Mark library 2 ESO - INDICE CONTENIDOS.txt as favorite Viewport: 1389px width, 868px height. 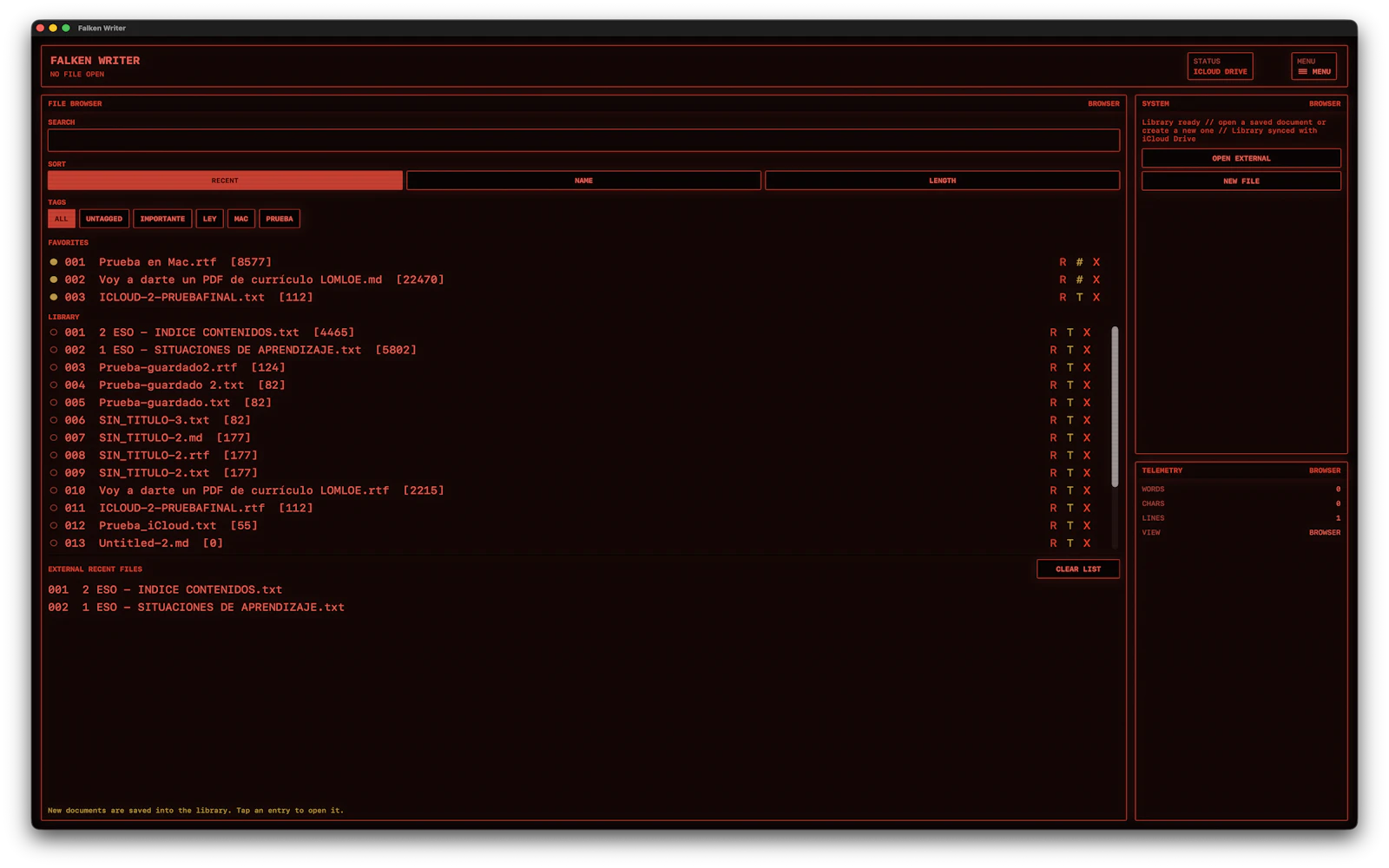pos(54,332)
